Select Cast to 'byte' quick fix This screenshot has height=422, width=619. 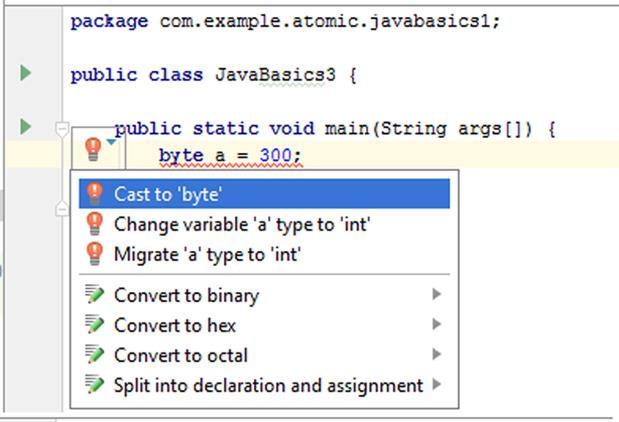tap(264, 194)
